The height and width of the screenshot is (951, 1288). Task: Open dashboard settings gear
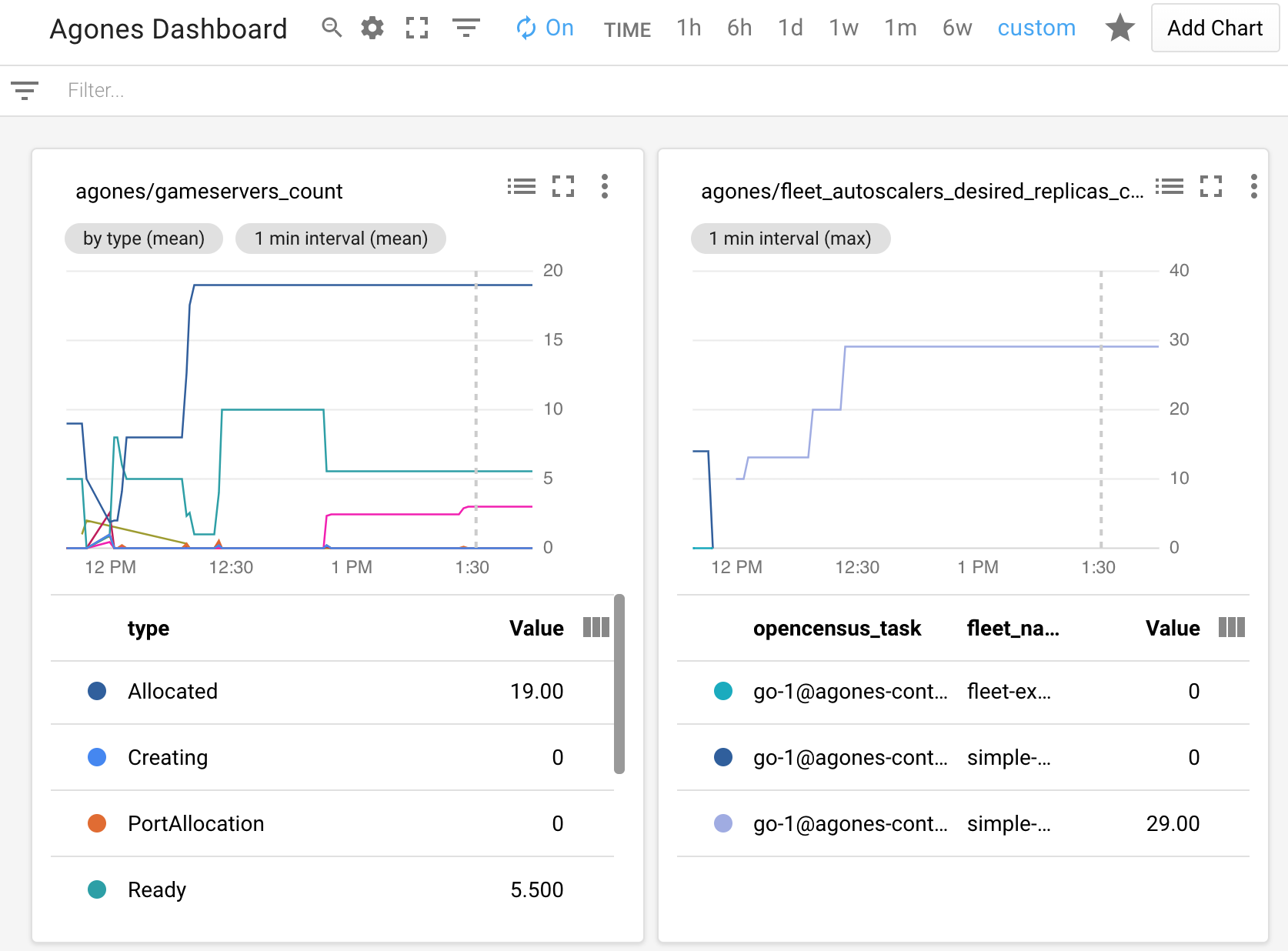tap(372, 28)
